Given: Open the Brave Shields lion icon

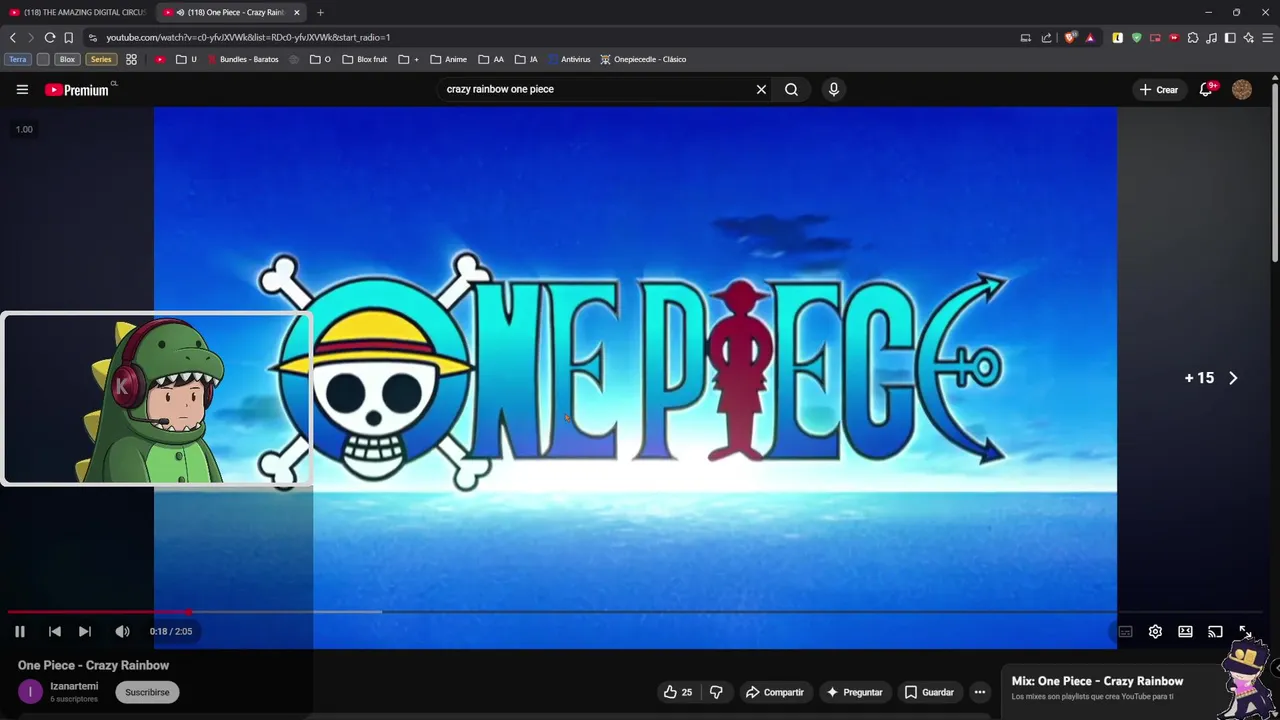Looking at the screenshot, I should (1070, 37).
